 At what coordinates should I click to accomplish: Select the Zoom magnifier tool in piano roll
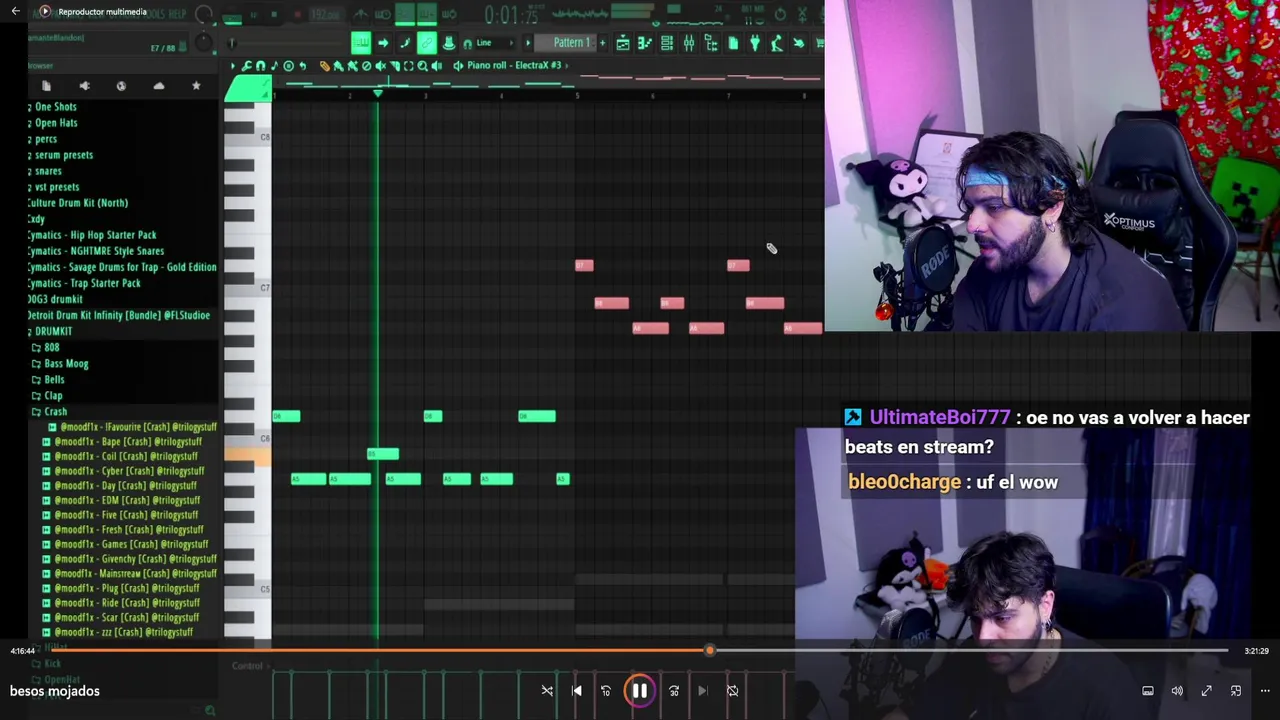pyautogui.click(x=422, y=65)
